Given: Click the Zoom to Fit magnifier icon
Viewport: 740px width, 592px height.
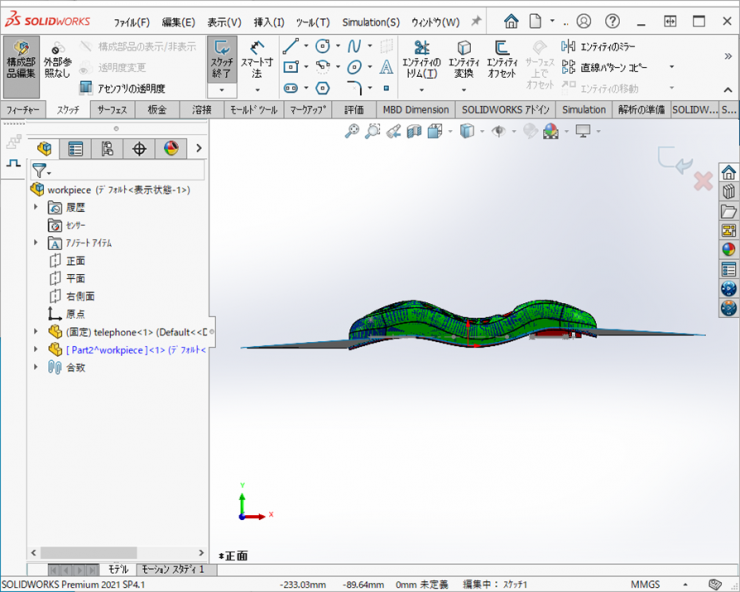Looking at the screenshot, I should (352, 131).
